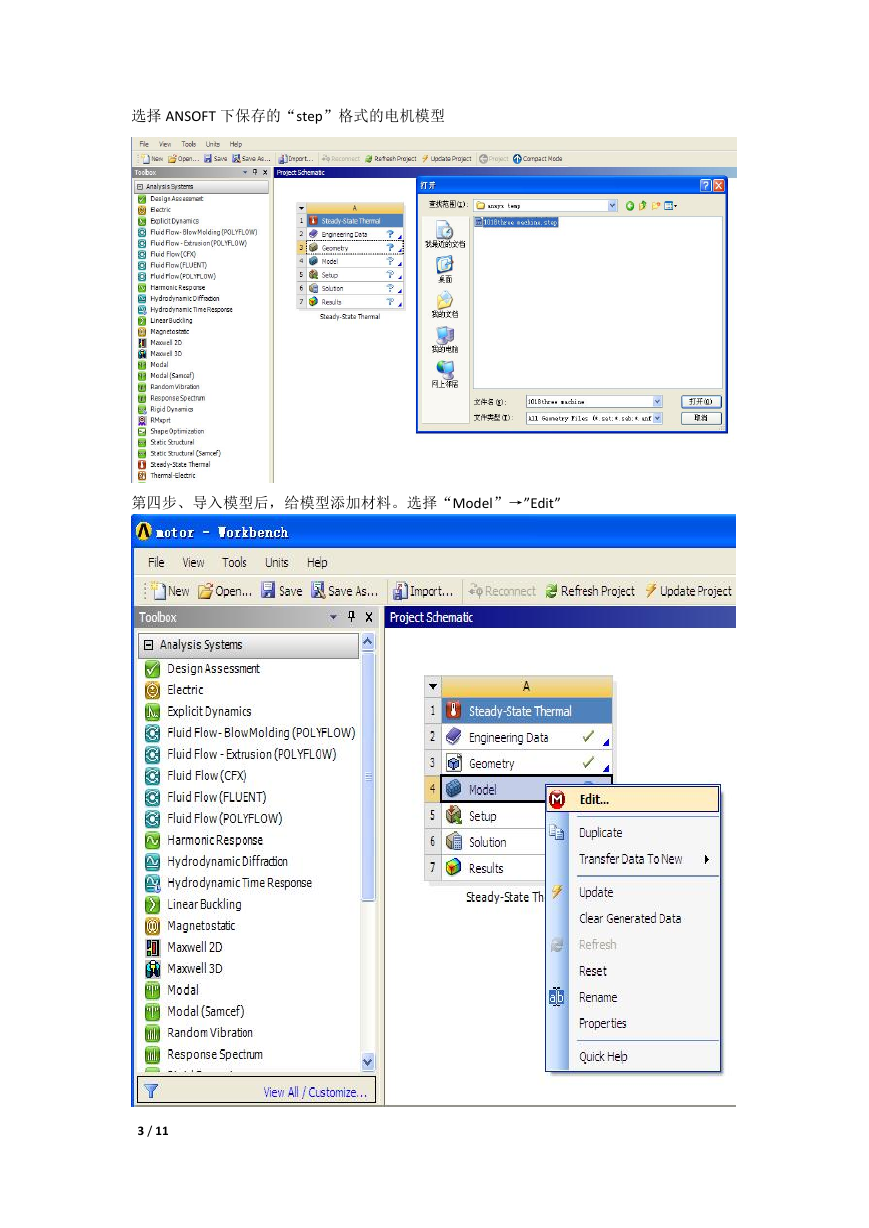Screen dimensions: 869x1228
Task: Open the Tools menu in motor - Workbench
Action: click(234, 562)
